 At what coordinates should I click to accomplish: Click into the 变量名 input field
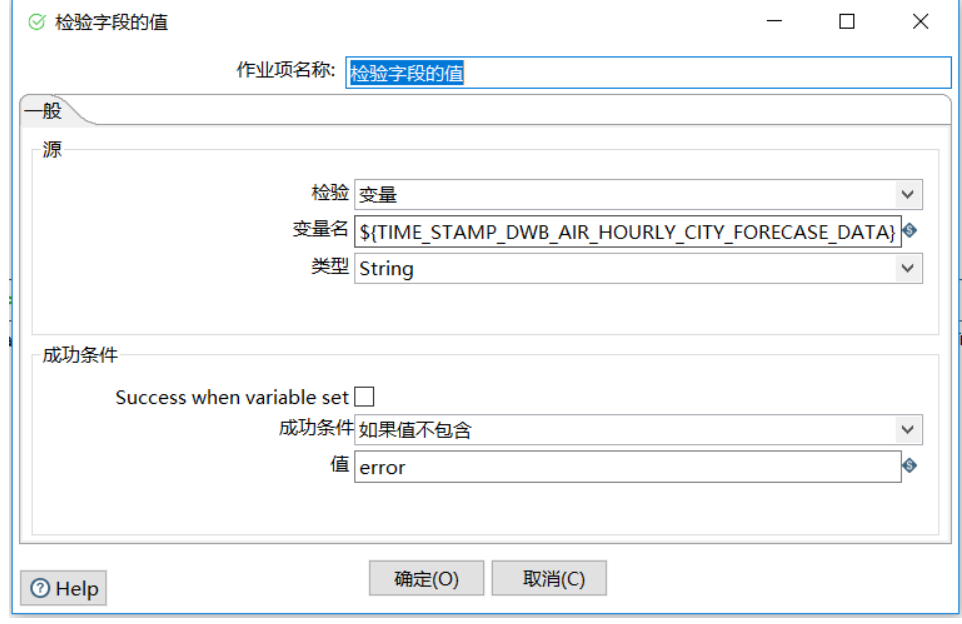point(628,231)
